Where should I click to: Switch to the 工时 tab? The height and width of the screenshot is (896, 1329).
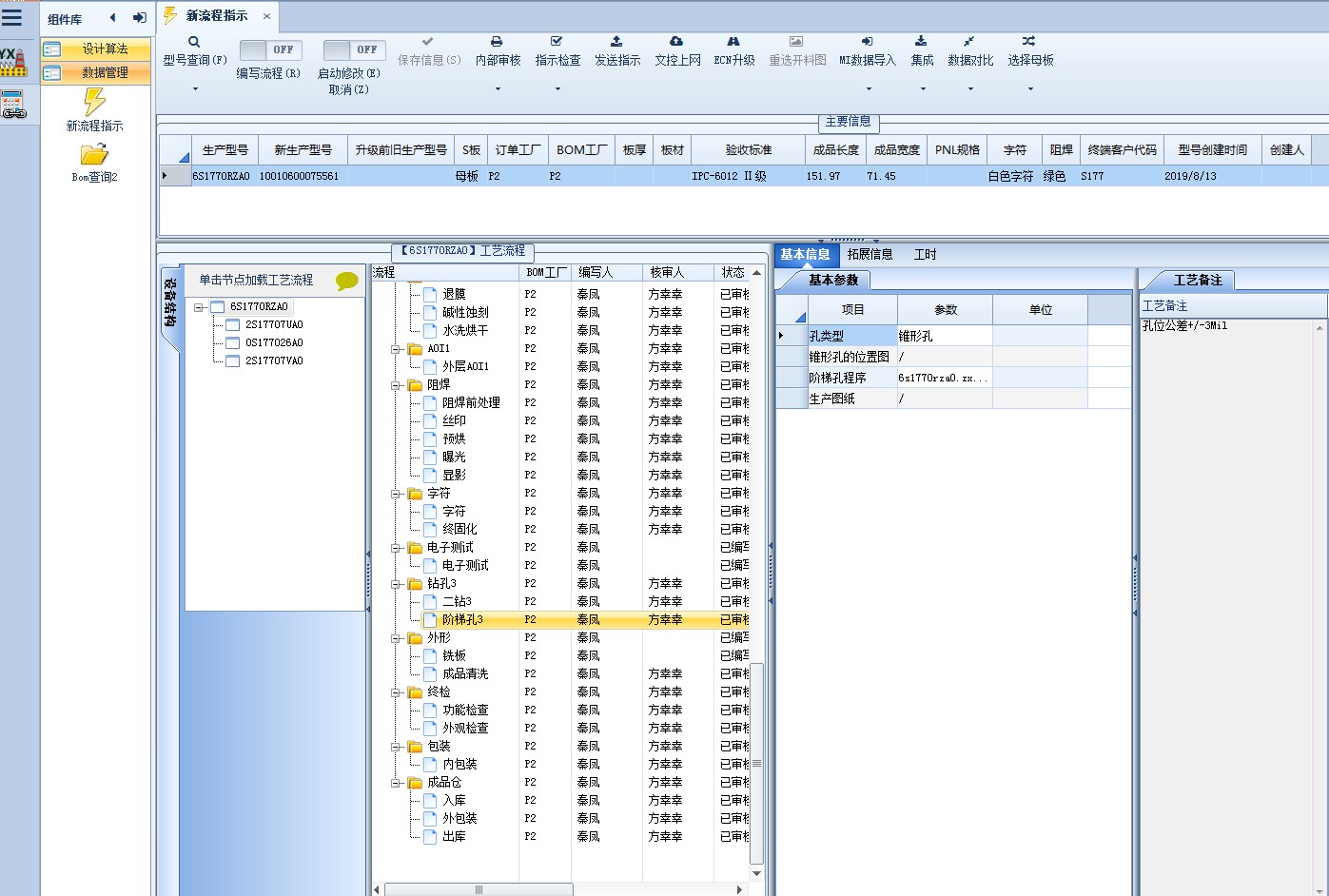coord(925,254)
